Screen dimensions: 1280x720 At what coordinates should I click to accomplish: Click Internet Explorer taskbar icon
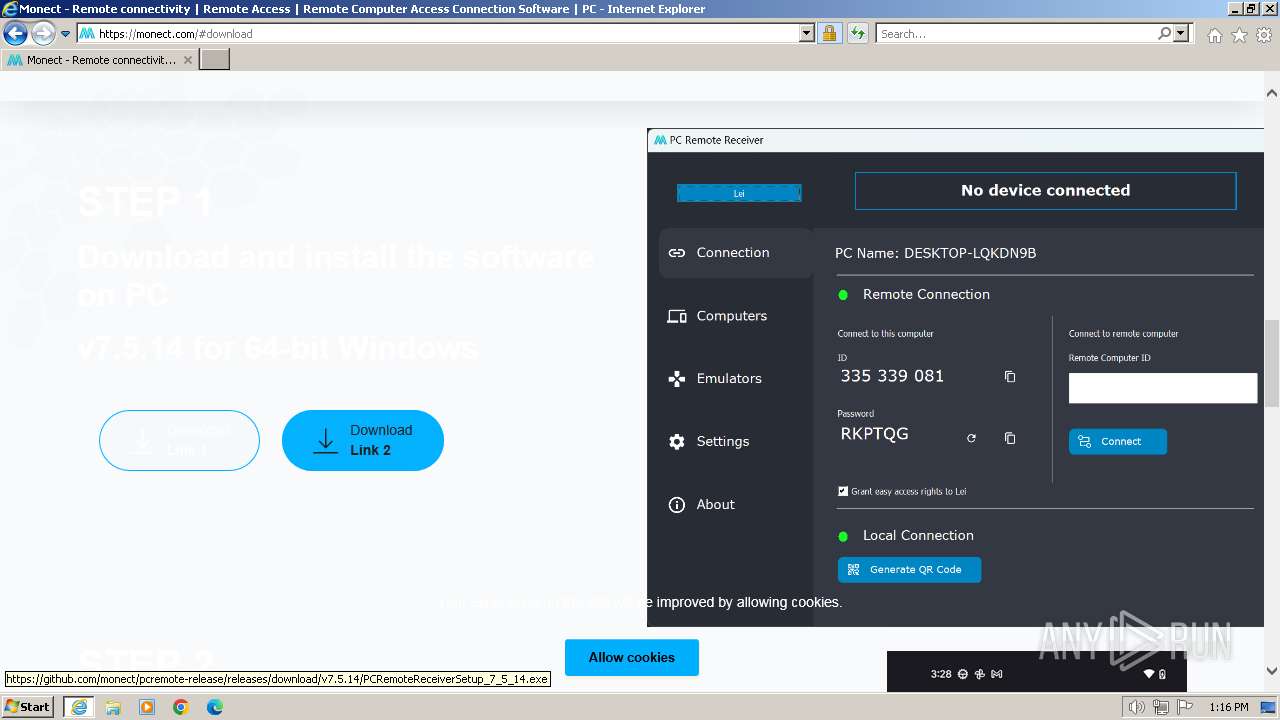tap(78, 707)
